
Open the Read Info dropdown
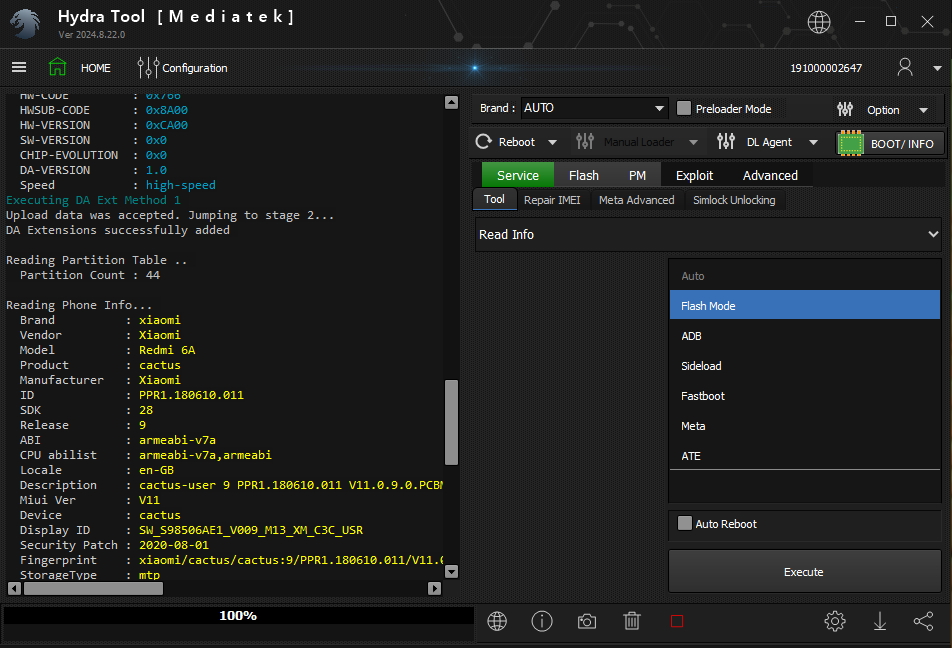(708, 234)
